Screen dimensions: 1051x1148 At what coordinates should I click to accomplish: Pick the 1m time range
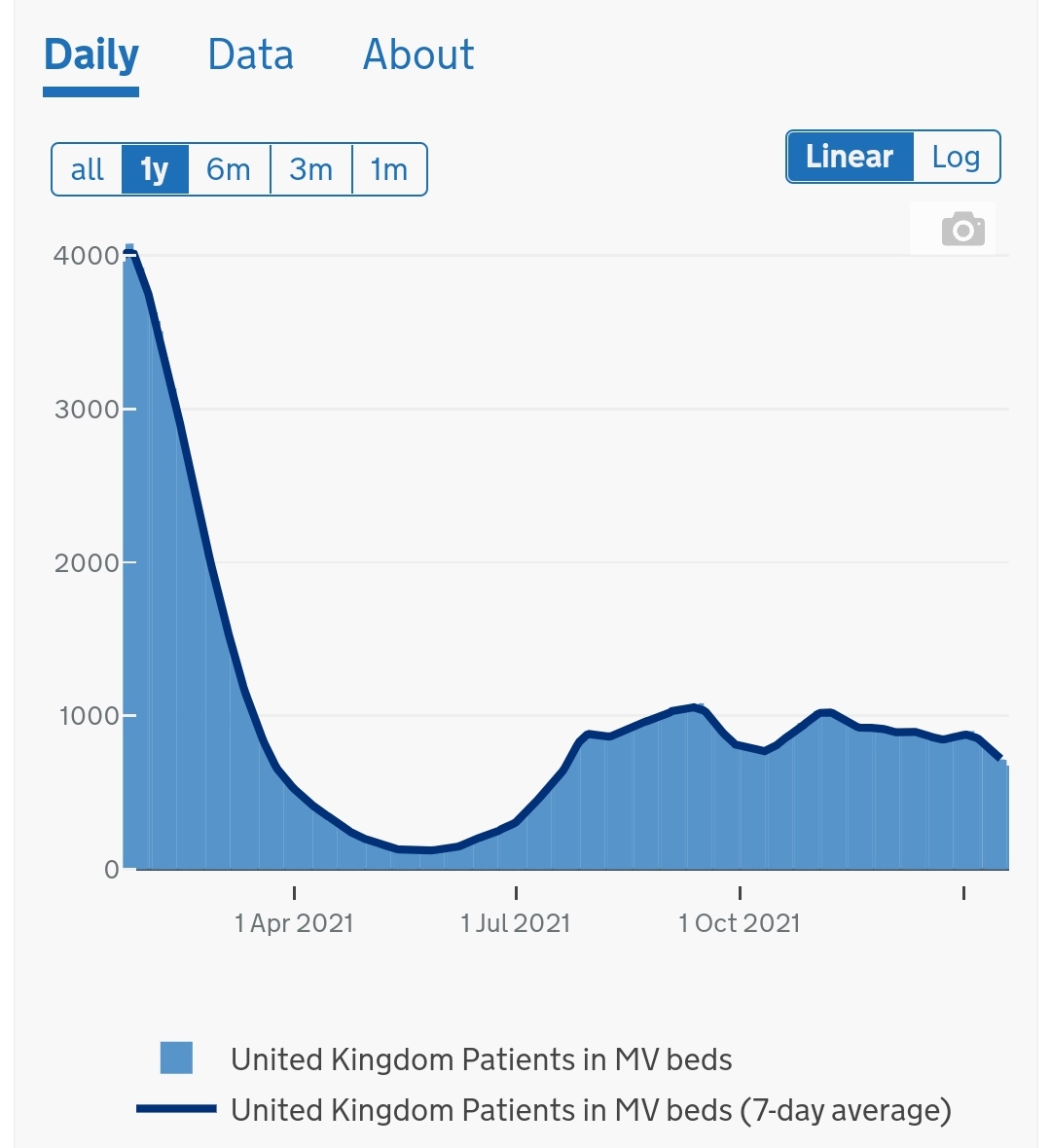pyautogui.click(x=389, y=170)
